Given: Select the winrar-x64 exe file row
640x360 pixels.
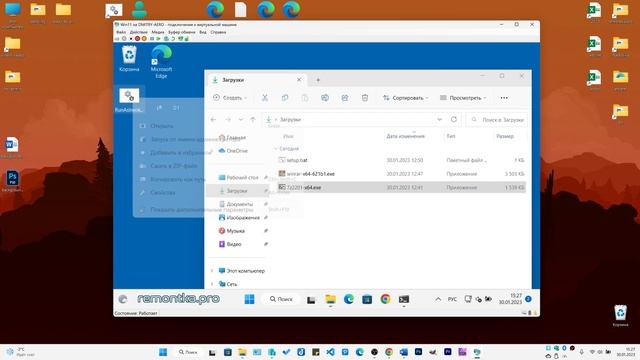Looking at the screenshot, I should [x=402, y=173].
